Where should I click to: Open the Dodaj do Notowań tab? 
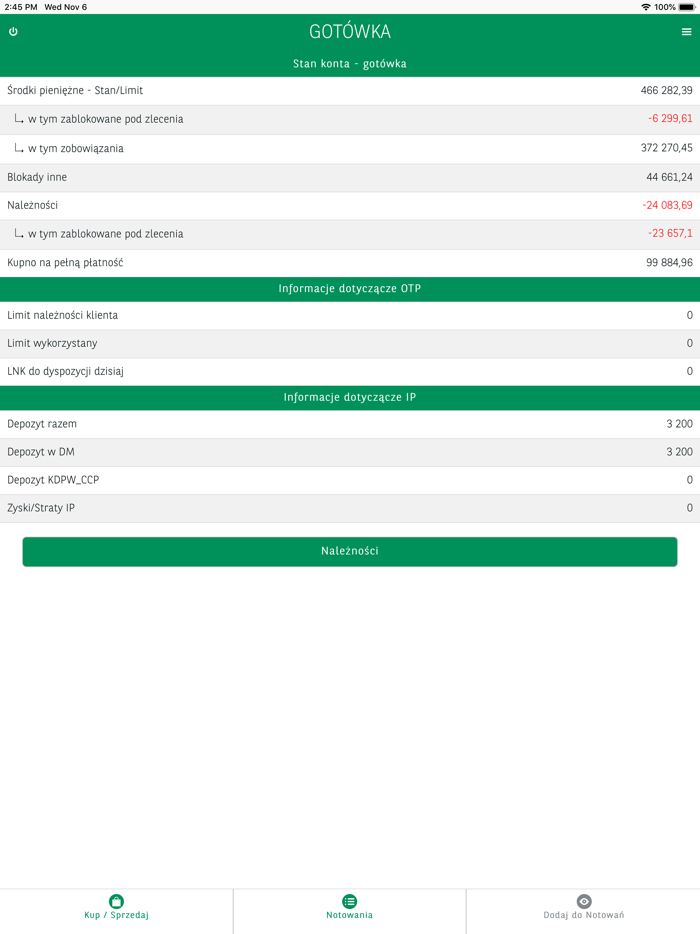(x=583, y=911)
